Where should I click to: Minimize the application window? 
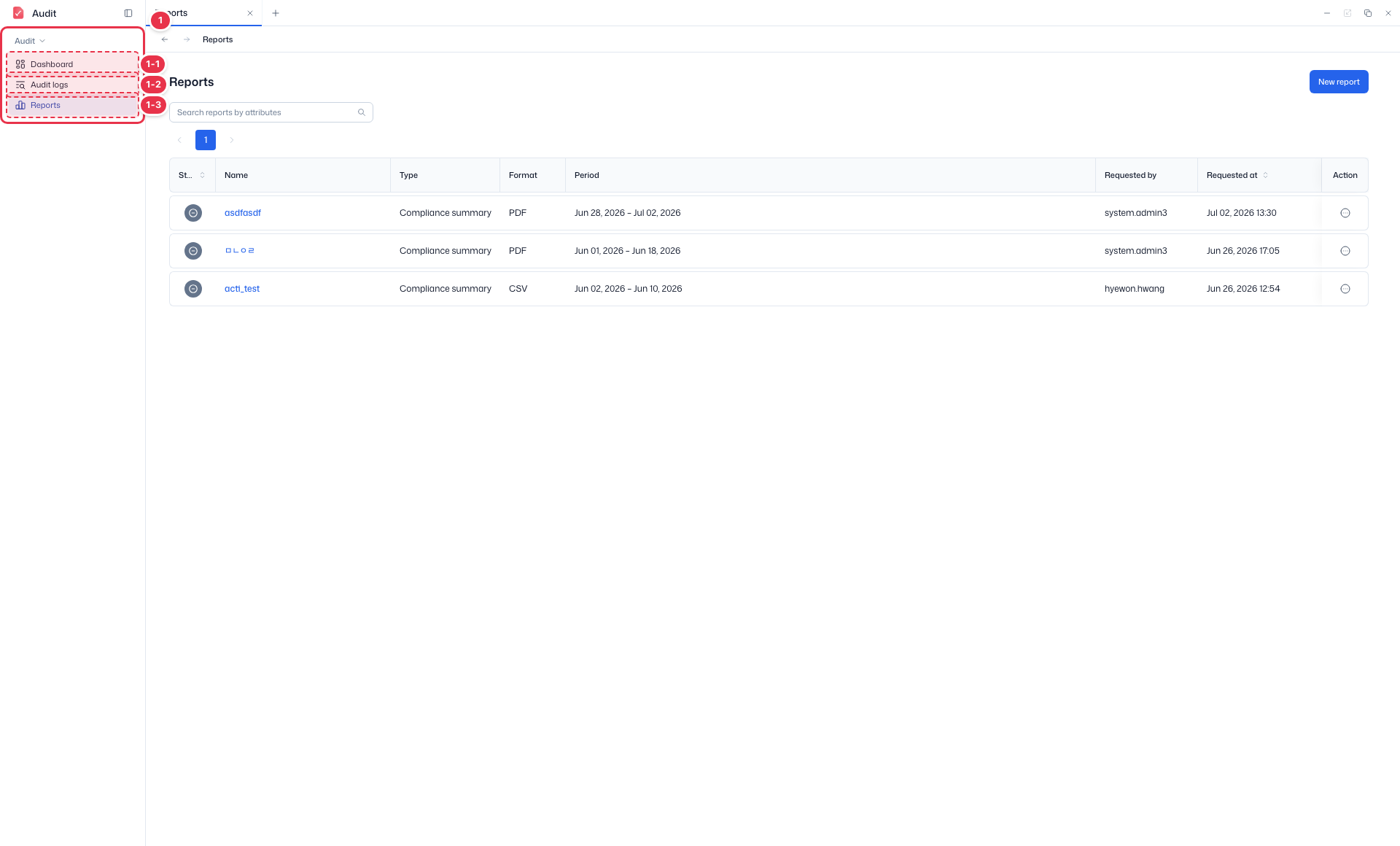[x=1327, y=13]
